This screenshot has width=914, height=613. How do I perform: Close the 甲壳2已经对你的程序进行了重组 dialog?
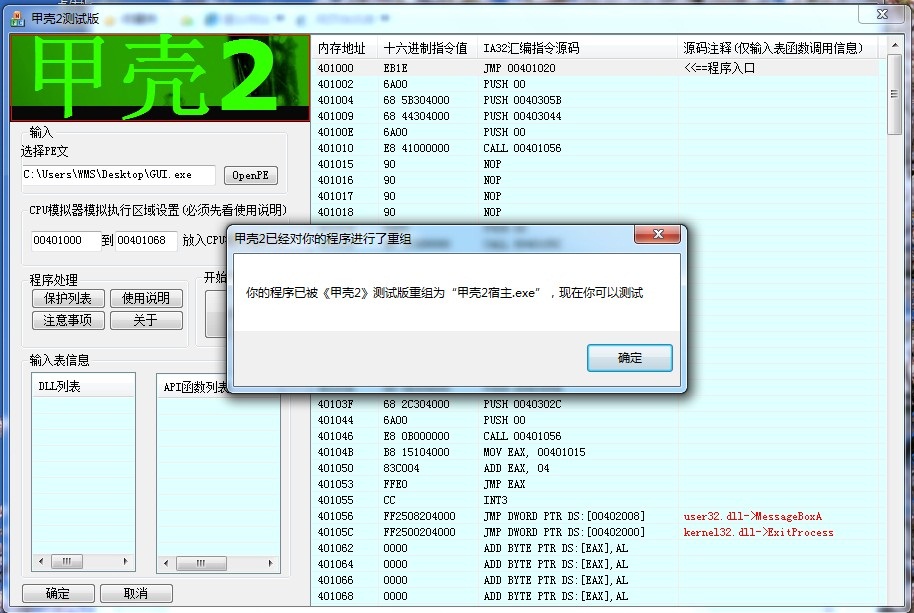[658, 234]
